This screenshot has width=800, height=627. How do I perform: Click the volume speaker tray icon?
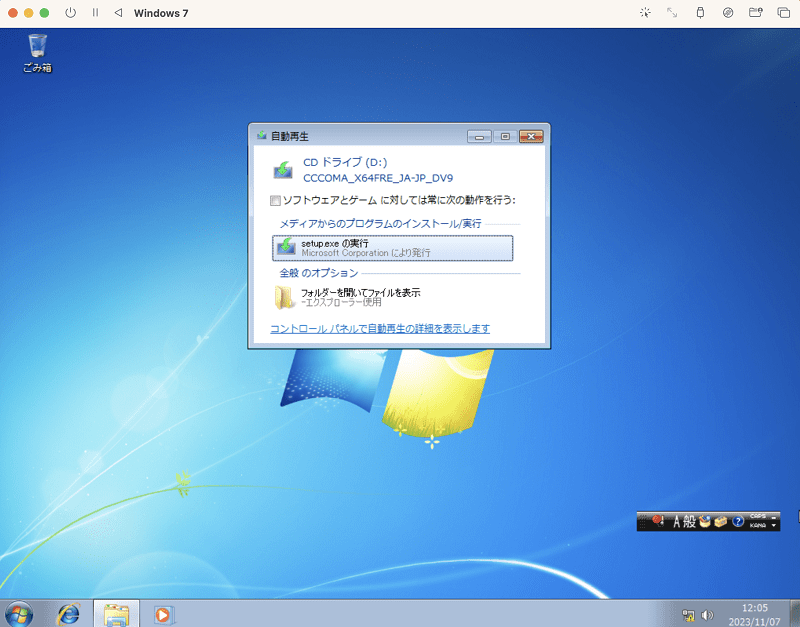click(x=707, y=615)
